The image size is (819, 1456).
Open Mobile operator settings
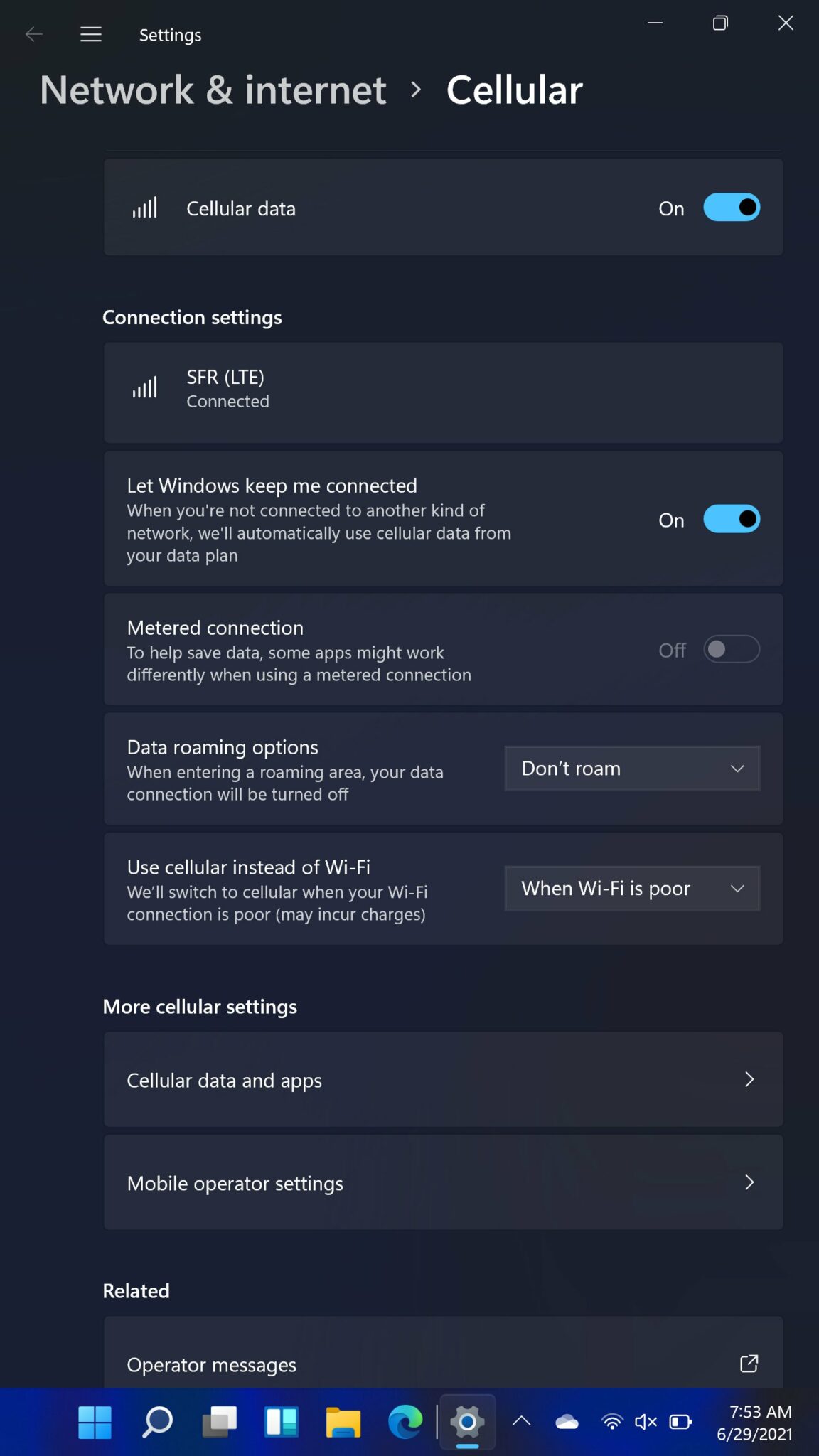pos(442,1182)
